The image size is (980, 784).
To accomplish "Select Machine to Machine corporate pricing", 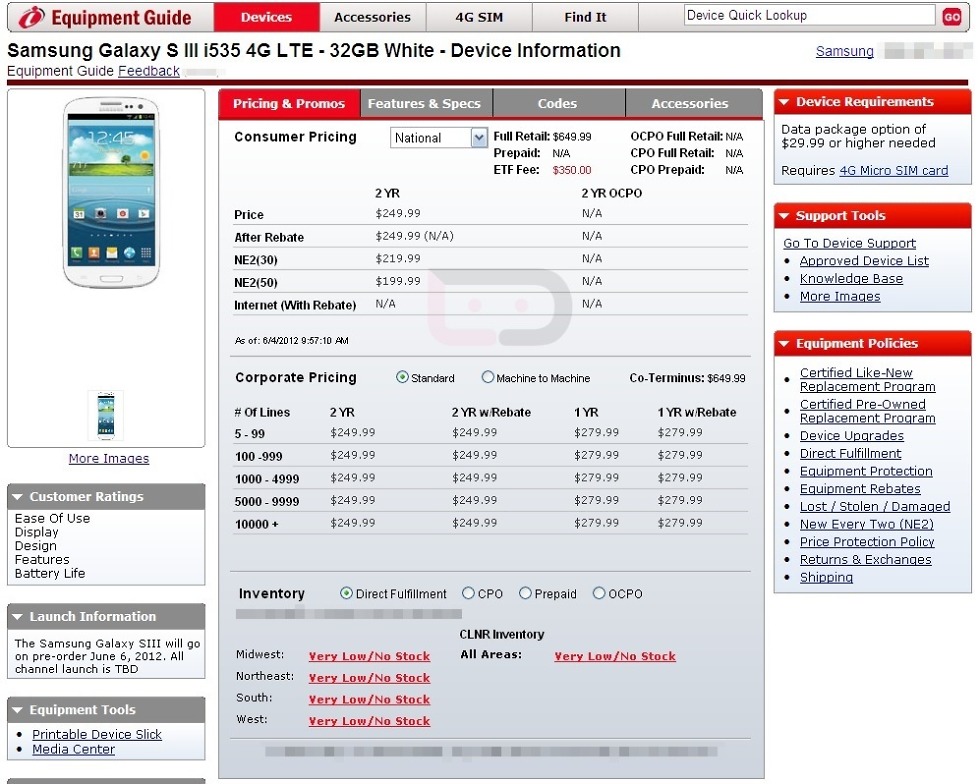I will tap(488, 378).
